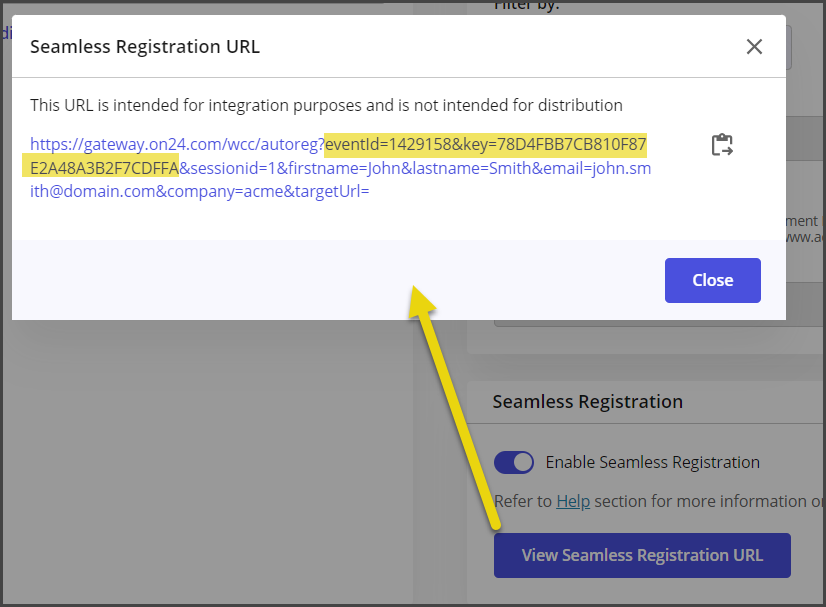Viewport: 826px width, 607px height.
Task: Toggle Enable Seamless Registration switch
Action: 514,463
